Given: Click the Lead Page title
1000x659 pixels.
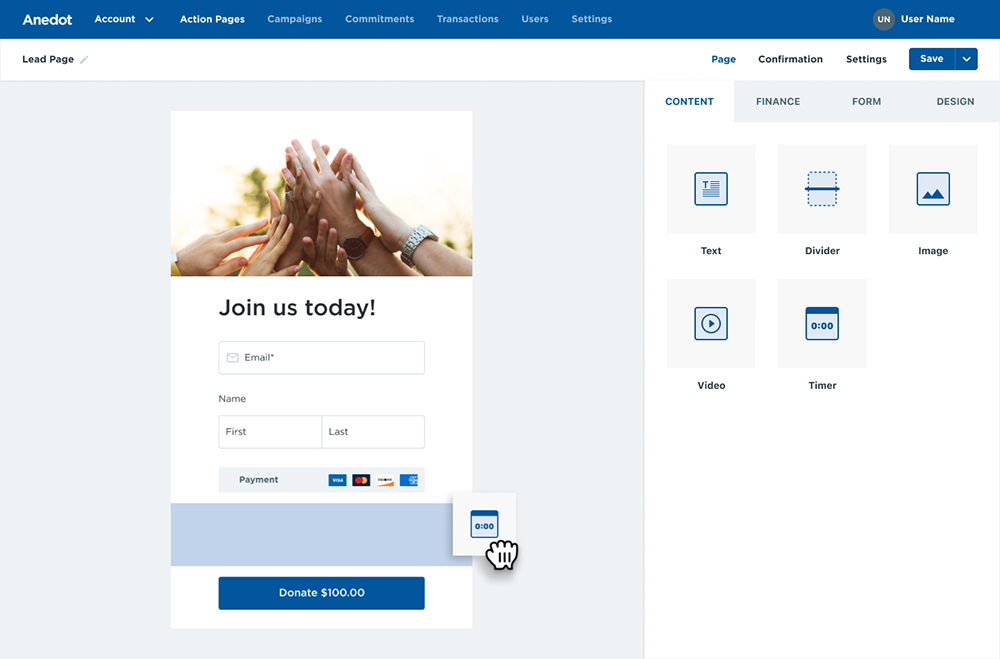Looking at the screenshot, I should pos(48,59).
